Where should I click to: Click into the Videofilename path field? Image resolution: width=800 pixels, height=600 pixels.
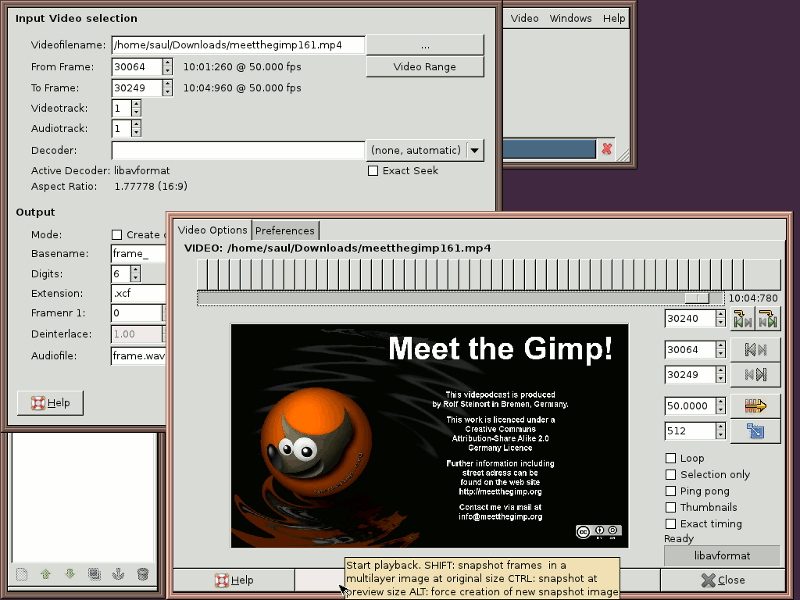[x=238, y=45]
